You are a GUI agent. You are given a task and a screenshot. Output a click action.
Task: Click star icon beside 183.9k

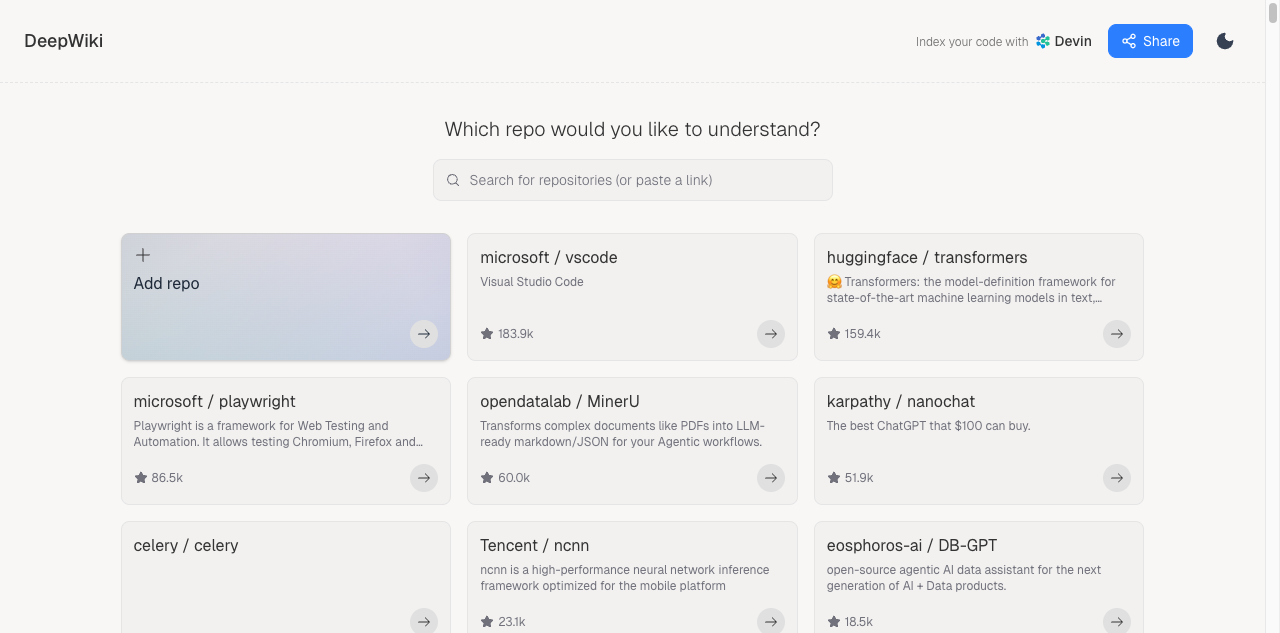tap(487, 334)
